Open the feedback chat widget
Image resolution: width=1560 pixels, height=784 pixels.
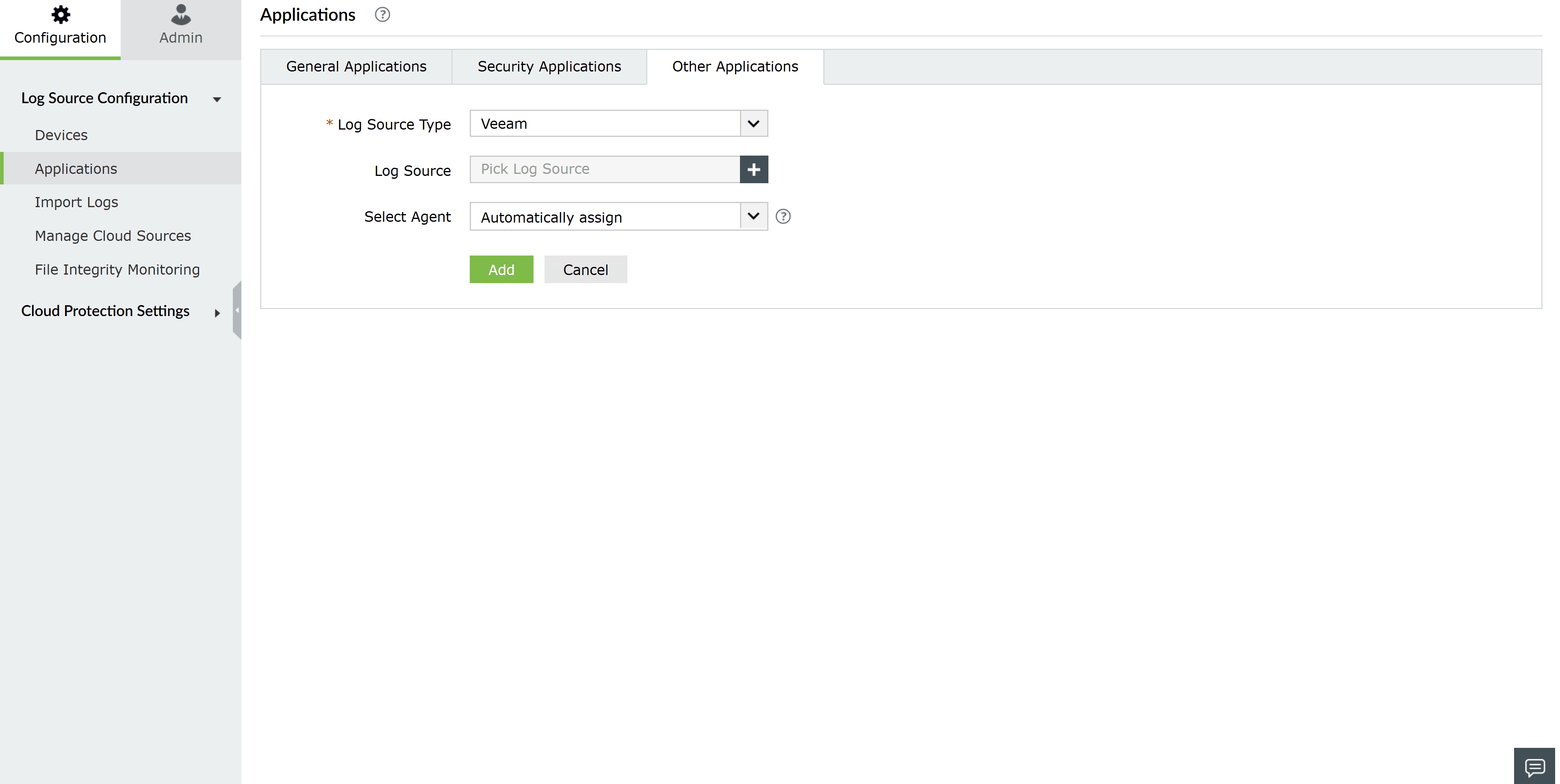(x=1534, y=766)
